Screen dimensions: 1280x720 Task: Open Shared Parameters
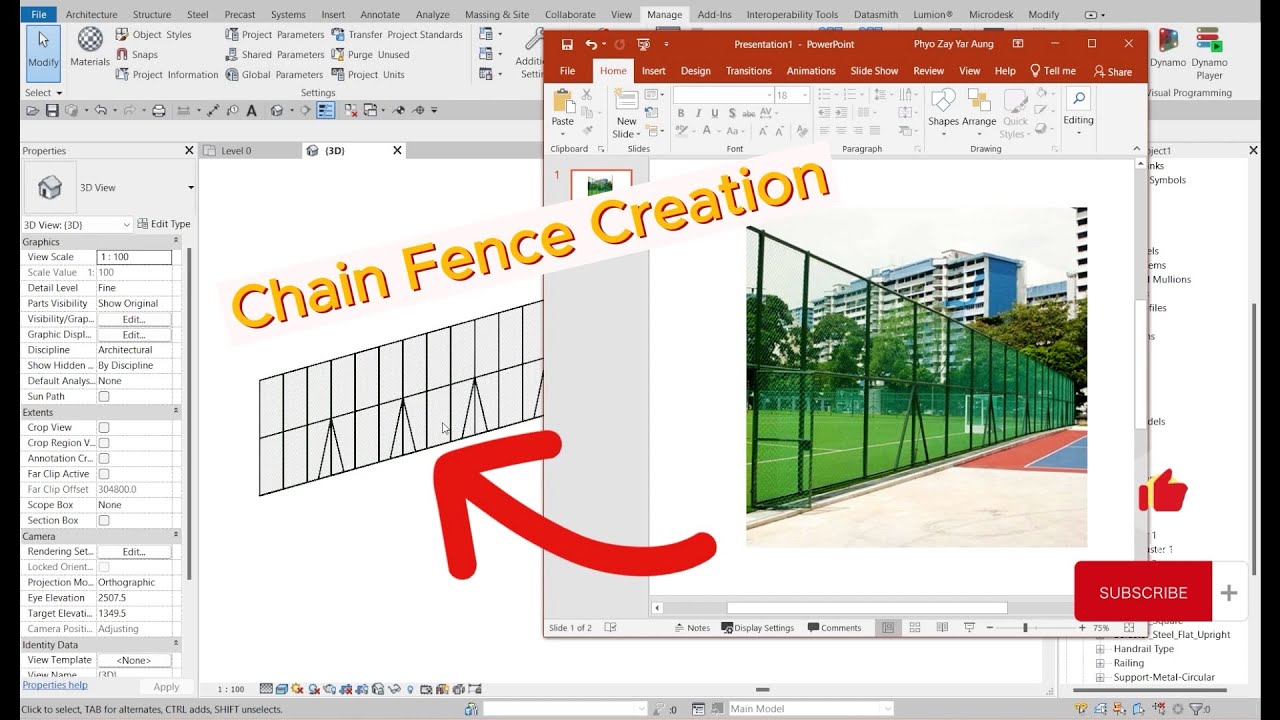point(274,54)
